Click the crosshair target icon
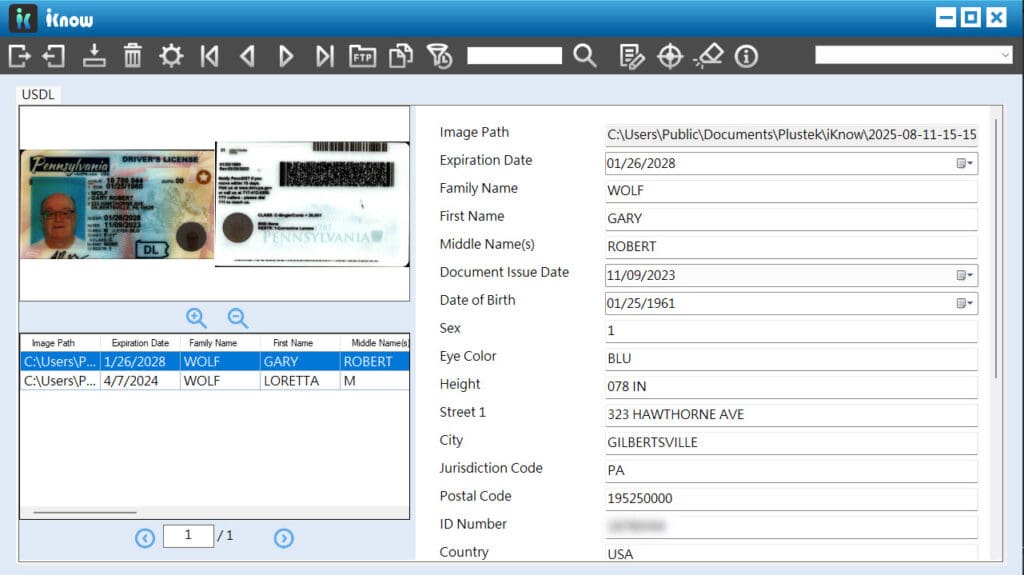Viewport: 1024px width, 575px height. 670,56
